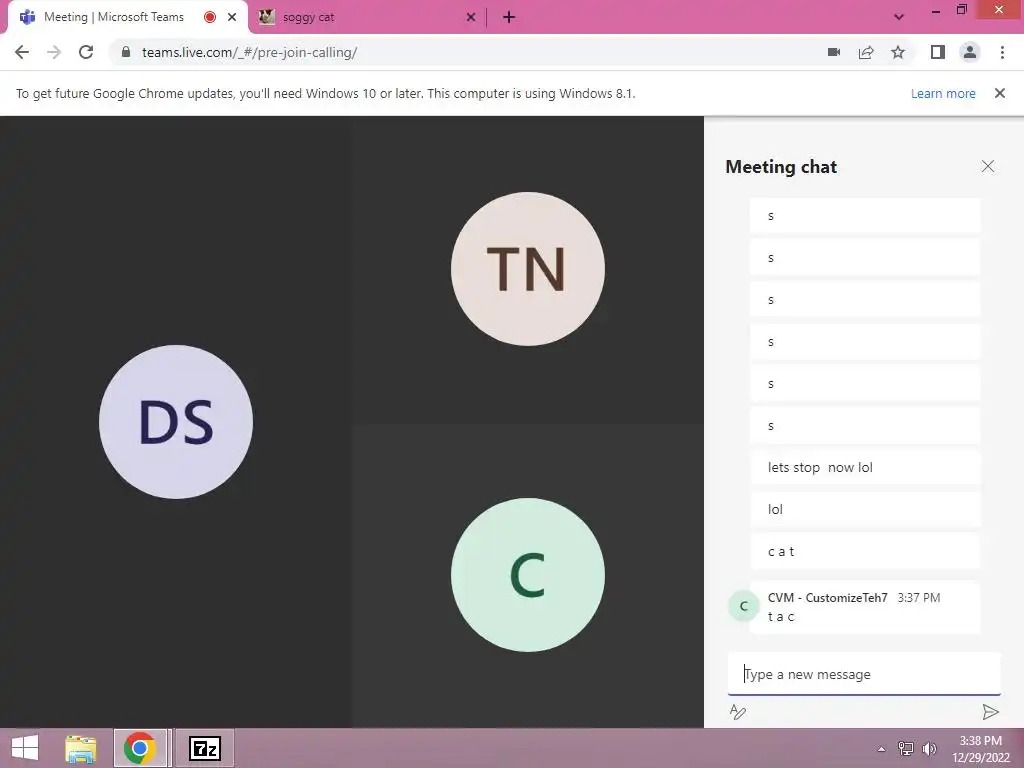Bookmark this page with star icon
The image size is (1024, 768).
pyautogui.click(x=898, y=52)
